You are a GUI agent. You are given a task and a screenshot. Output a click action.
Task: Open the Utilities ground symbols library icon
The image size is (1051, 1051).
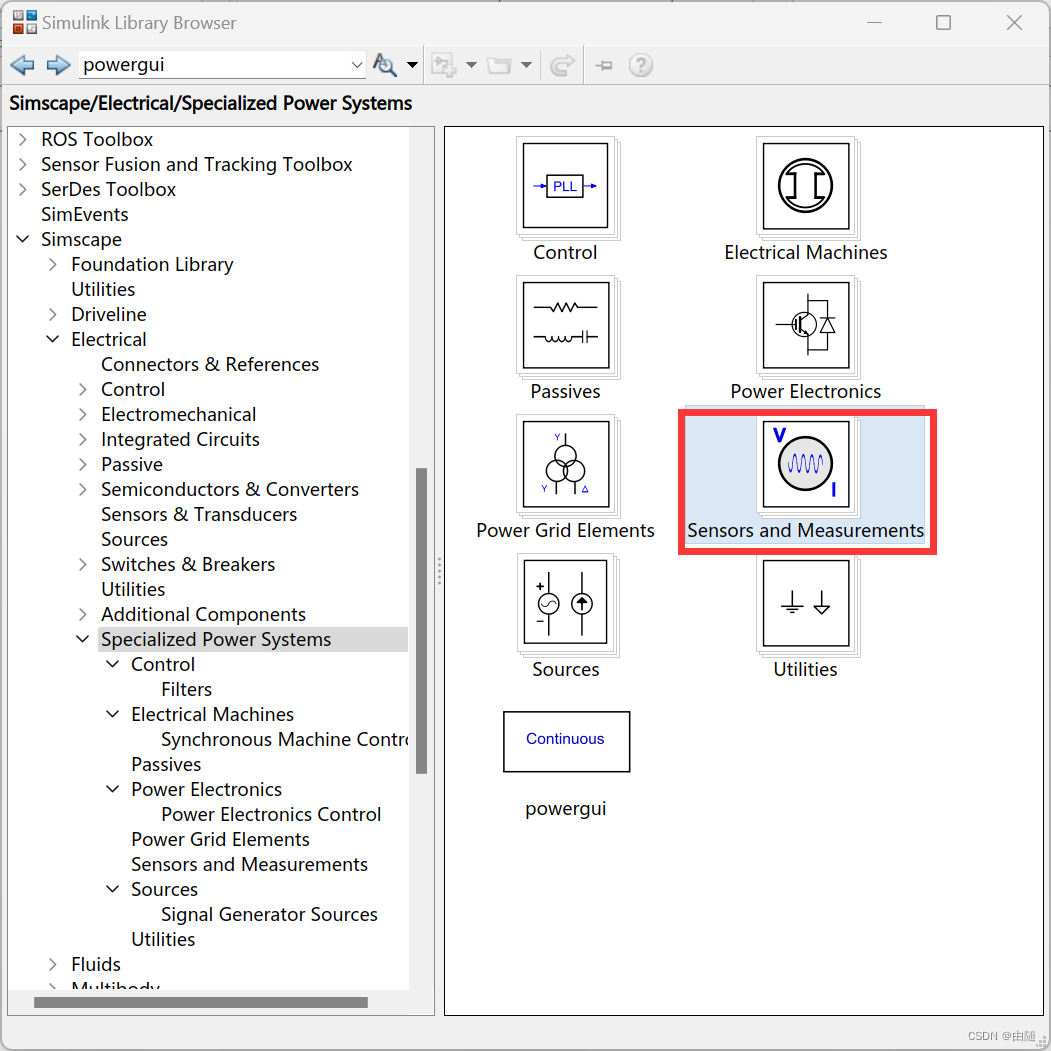pos(806,603)
